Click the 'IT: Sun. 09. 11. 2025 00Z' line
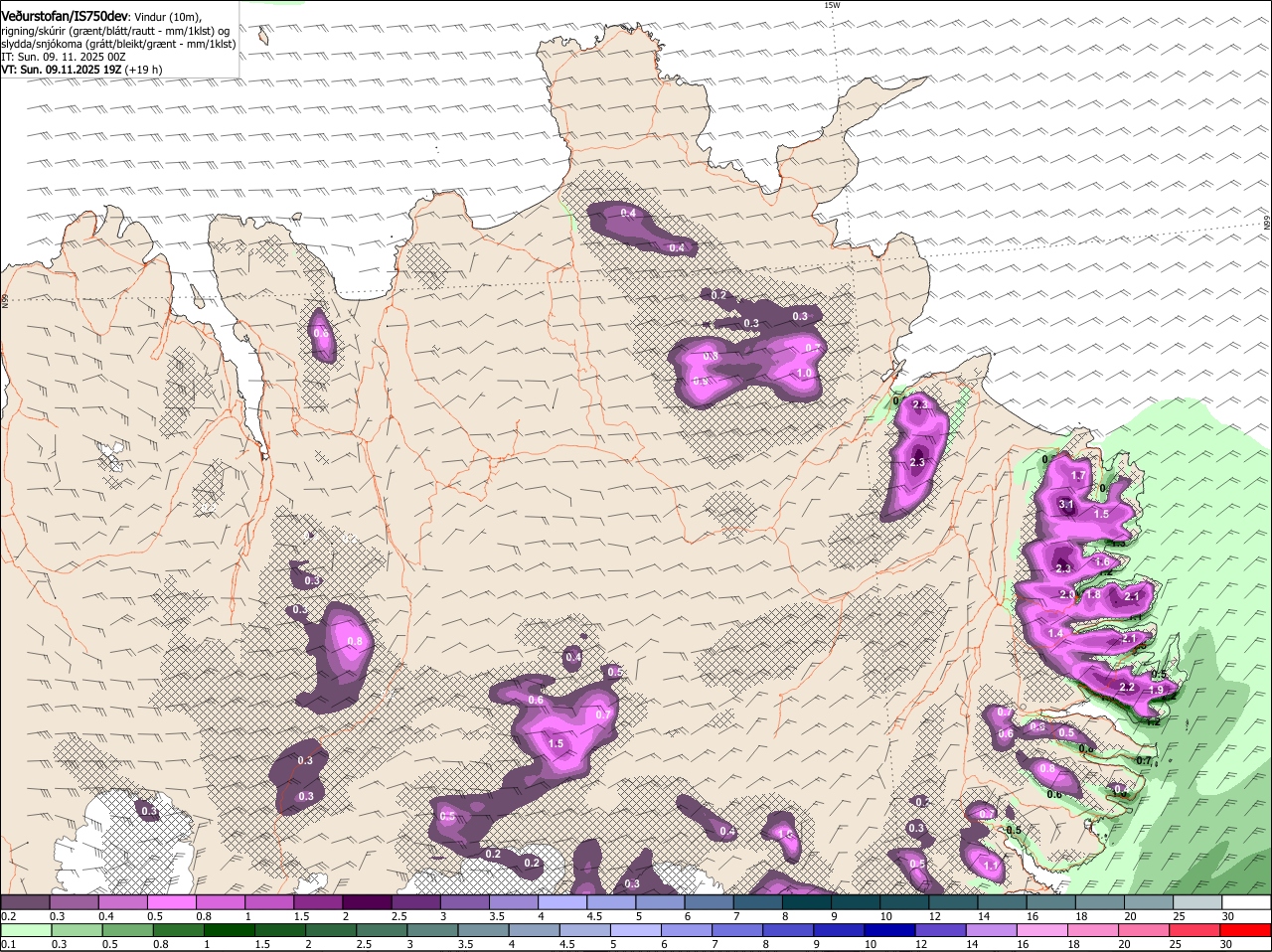This screenshot has width=1272, height=952. [64, 57]
